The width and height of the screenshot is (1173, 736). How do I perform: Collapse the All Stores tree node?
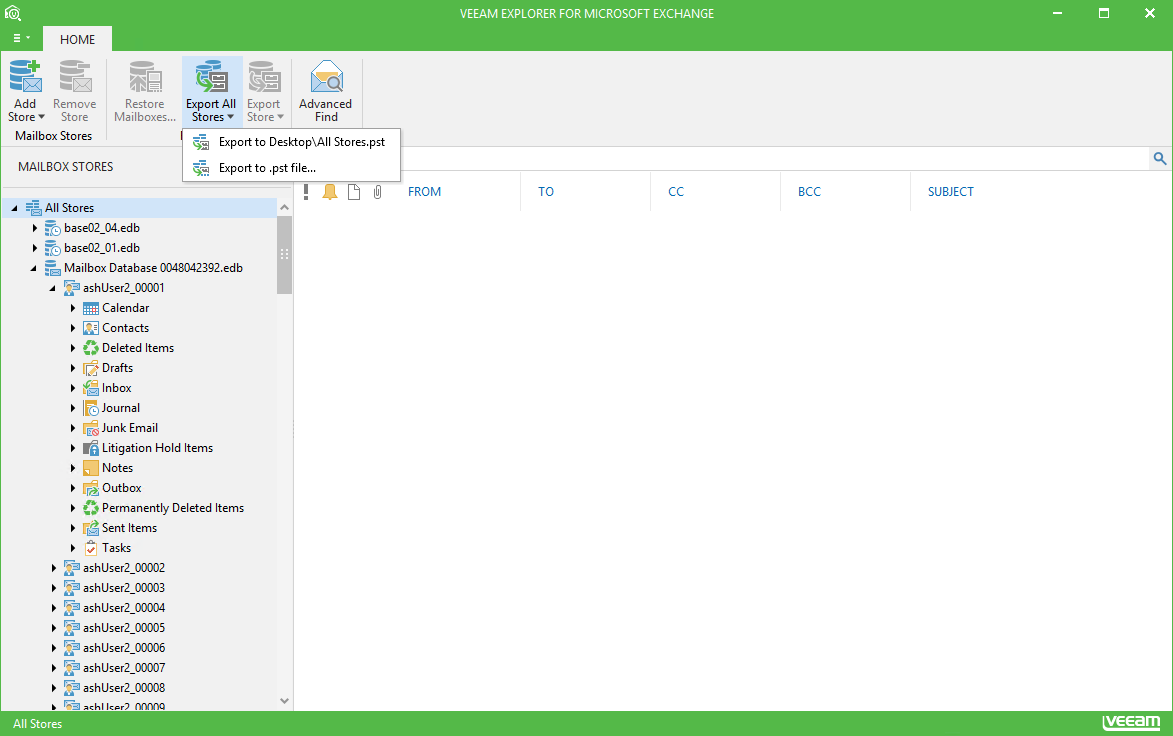click(14, 208)
